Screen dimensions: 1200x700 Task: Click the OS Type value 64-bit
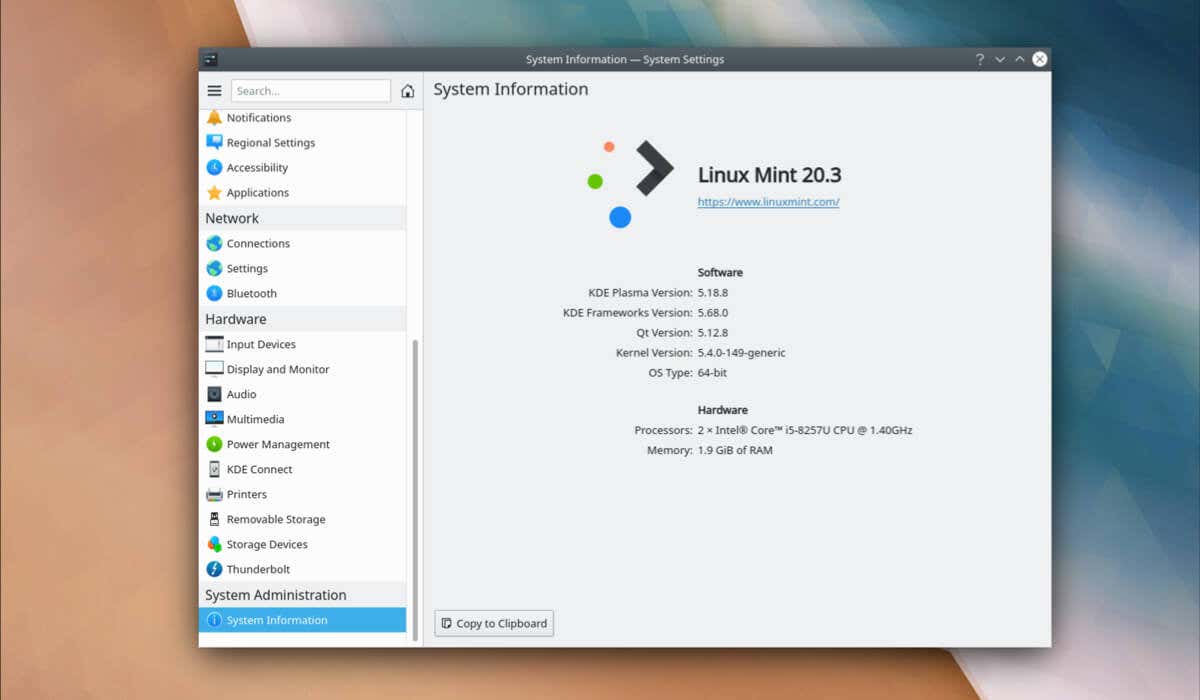(712, 373)
